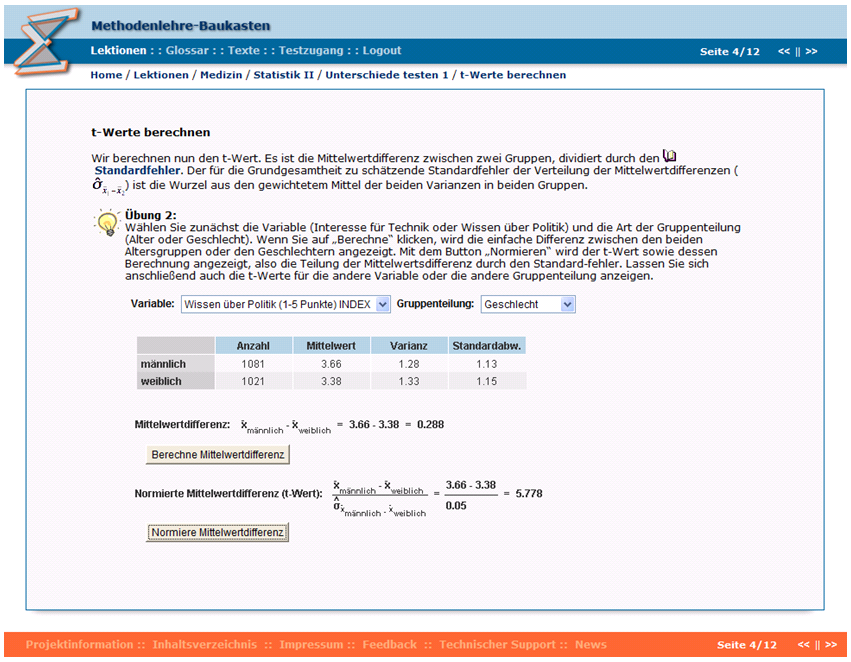This screenshot has width=851, height=662.
Task: Click the bottom Seite 4/12 indicator
Action: [747, 645]
